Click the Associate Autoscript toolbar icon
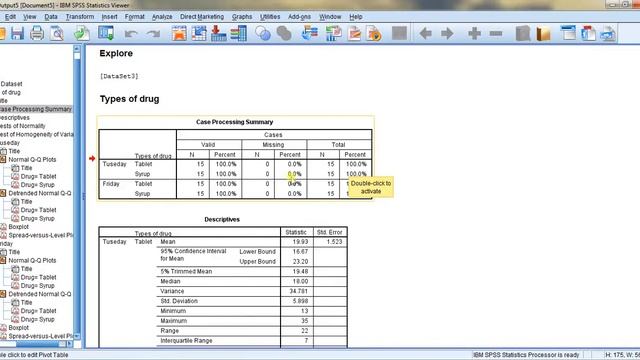 coord(333,33)
